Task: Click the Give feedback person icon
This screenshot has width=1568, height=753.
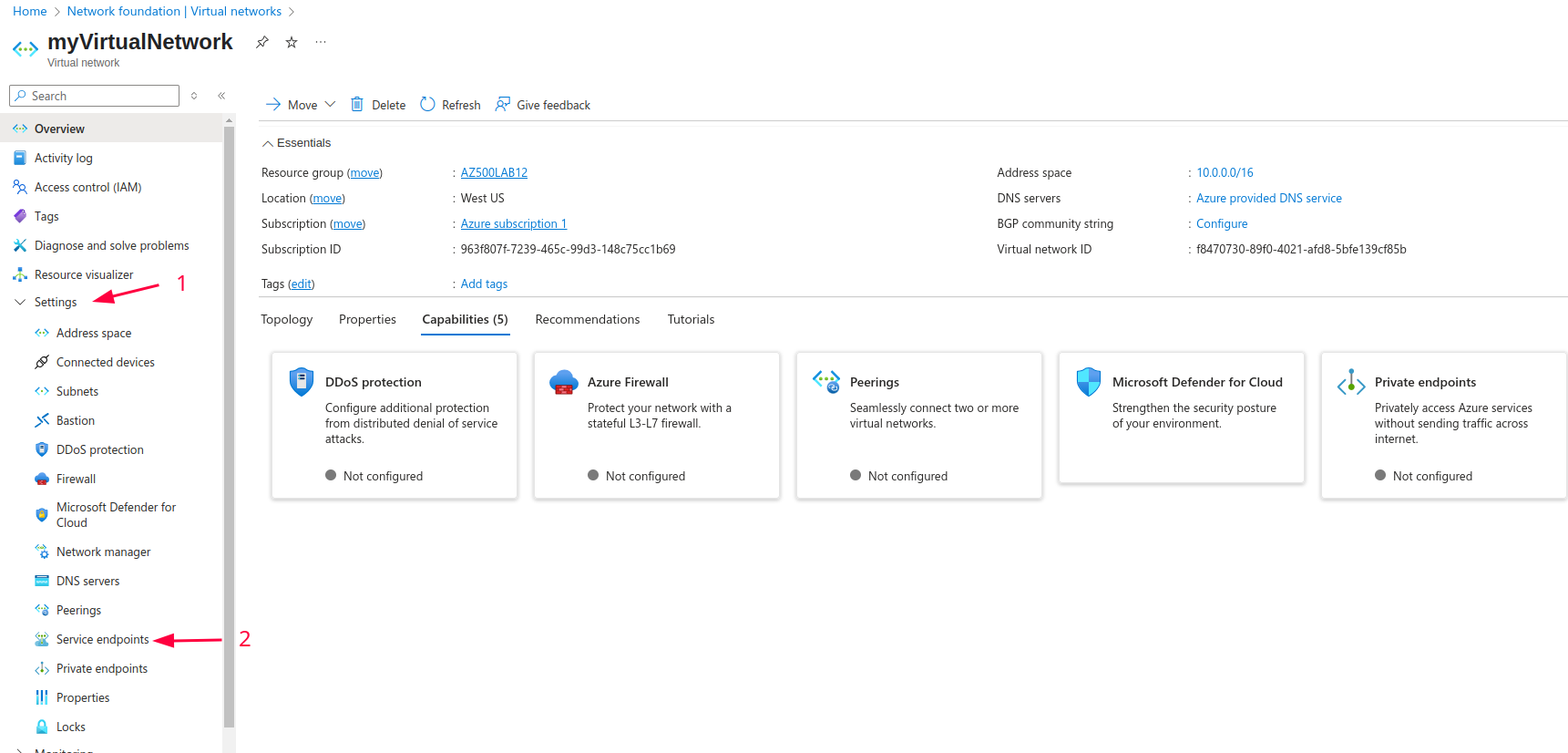Action: (x=502, y=104)
